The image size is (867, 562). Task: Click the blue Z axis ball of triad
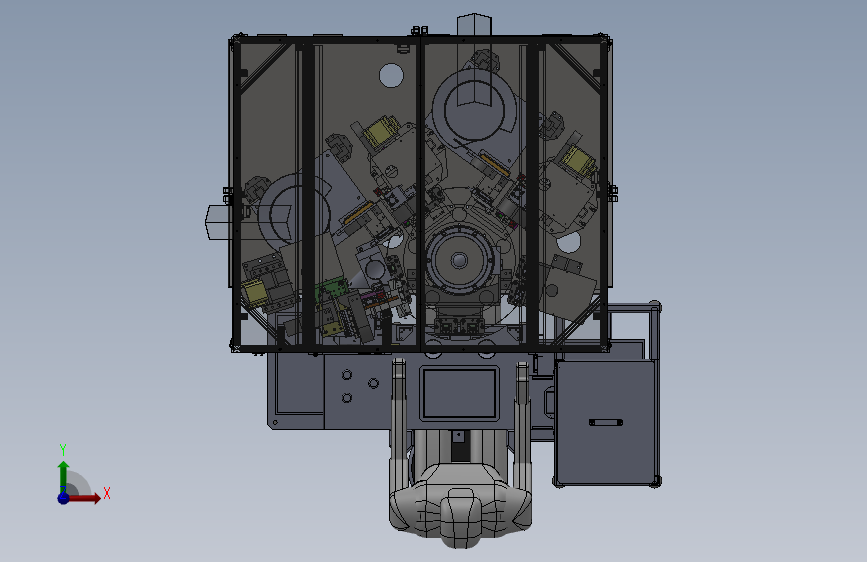click(63, 498)
